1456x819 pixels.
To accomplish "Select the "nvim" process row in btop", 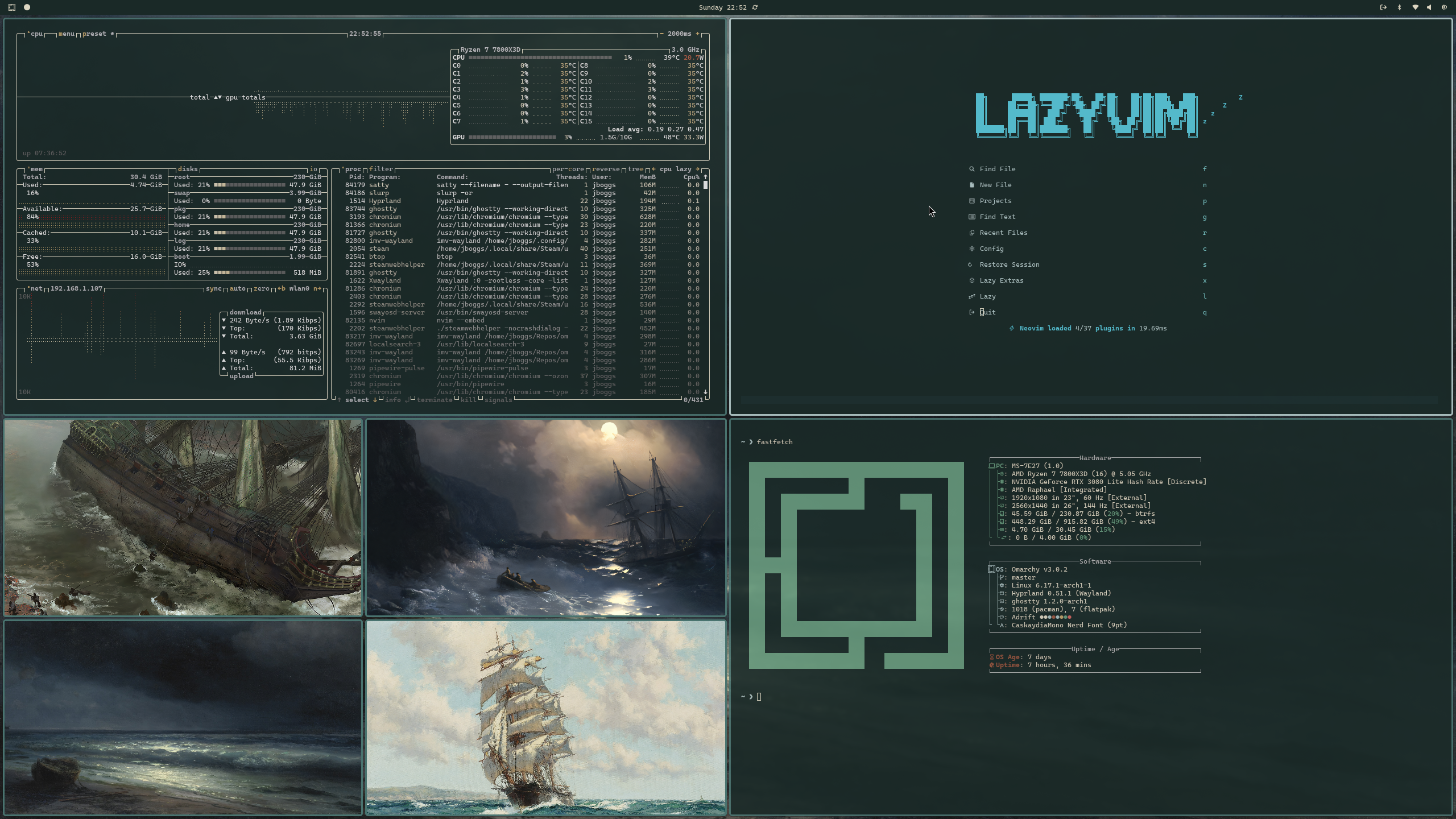I will (x=522, y=320).
